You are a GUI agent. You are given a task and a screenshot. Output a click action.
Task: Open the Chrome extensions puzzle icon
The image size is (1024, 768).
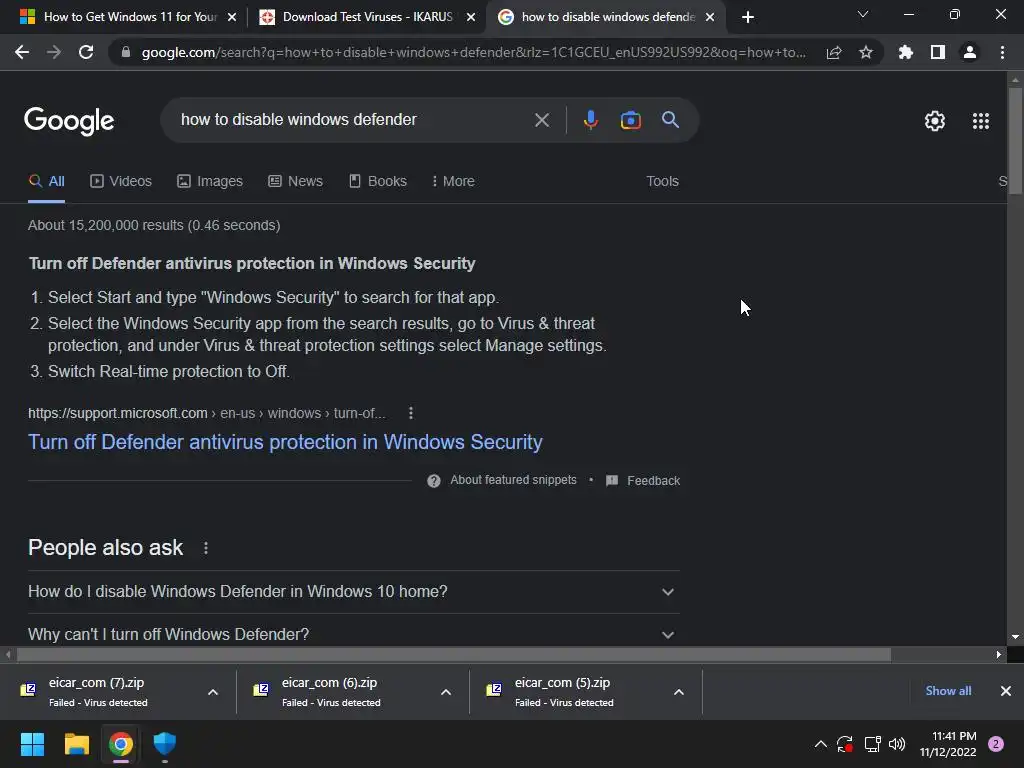906,52
